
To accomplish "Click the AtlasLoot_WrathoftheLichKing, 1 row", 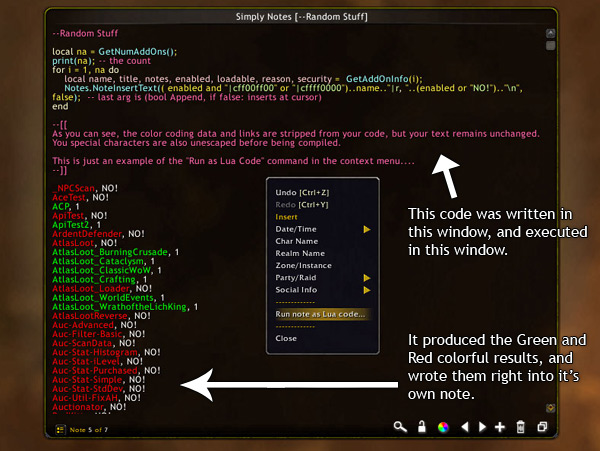I will click(125, 307).
